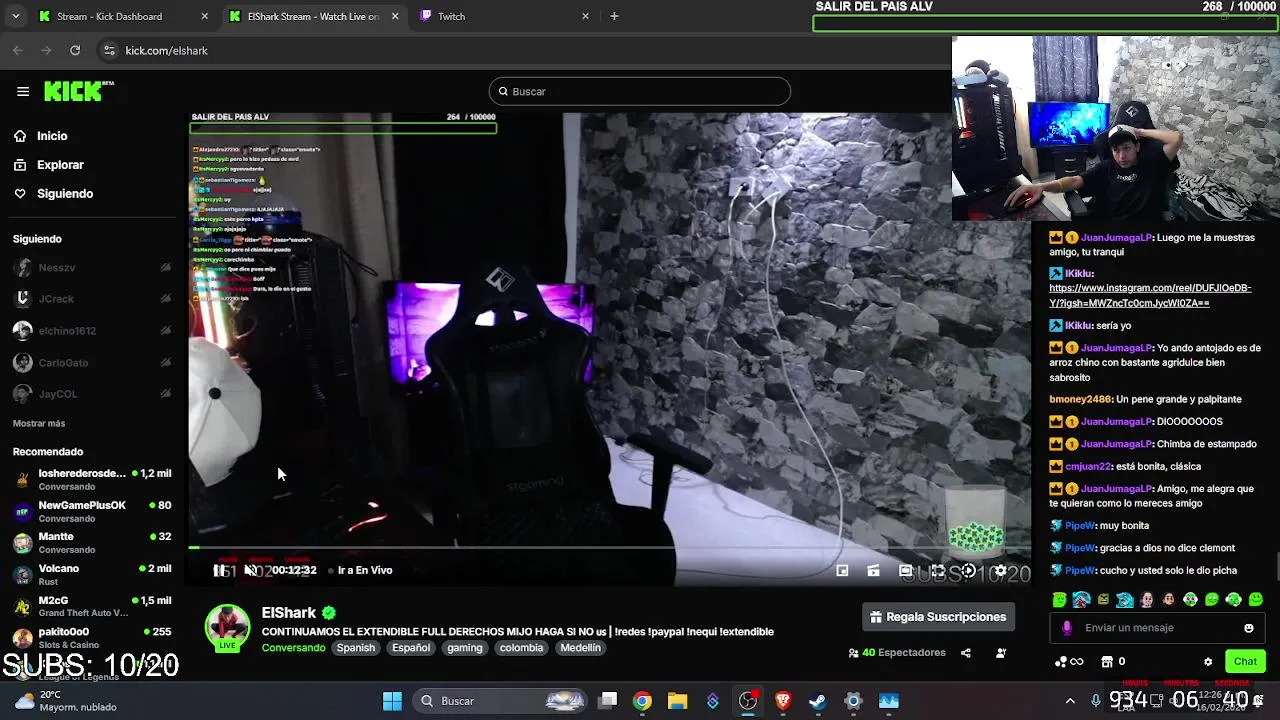This screenshot has height=720, width=1280.
Task: Click bmoney2486 username in chat
Action: (1080, 400)
